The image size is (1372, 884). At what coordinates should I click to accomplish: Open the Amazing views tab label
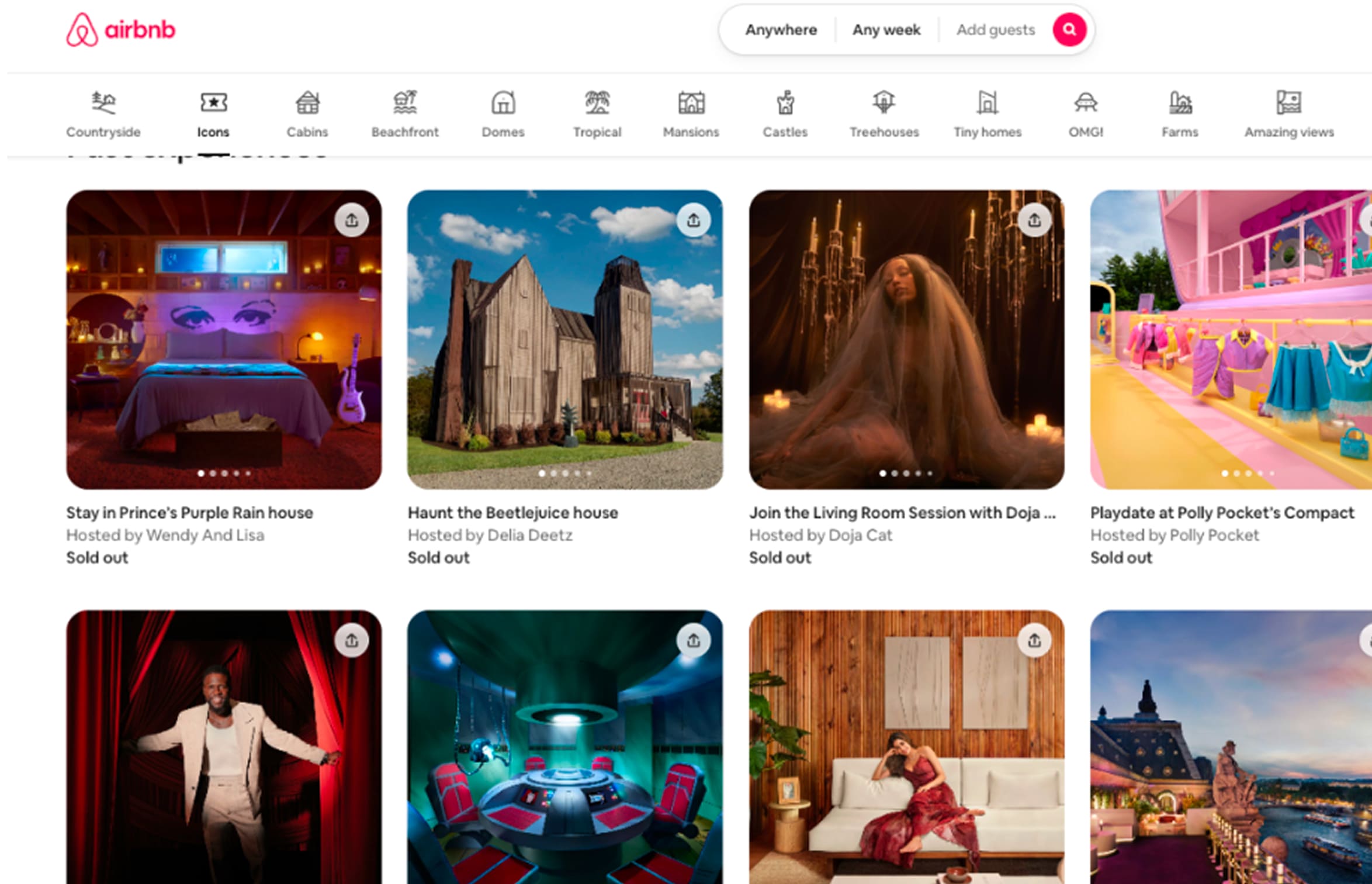[1289, 132]
